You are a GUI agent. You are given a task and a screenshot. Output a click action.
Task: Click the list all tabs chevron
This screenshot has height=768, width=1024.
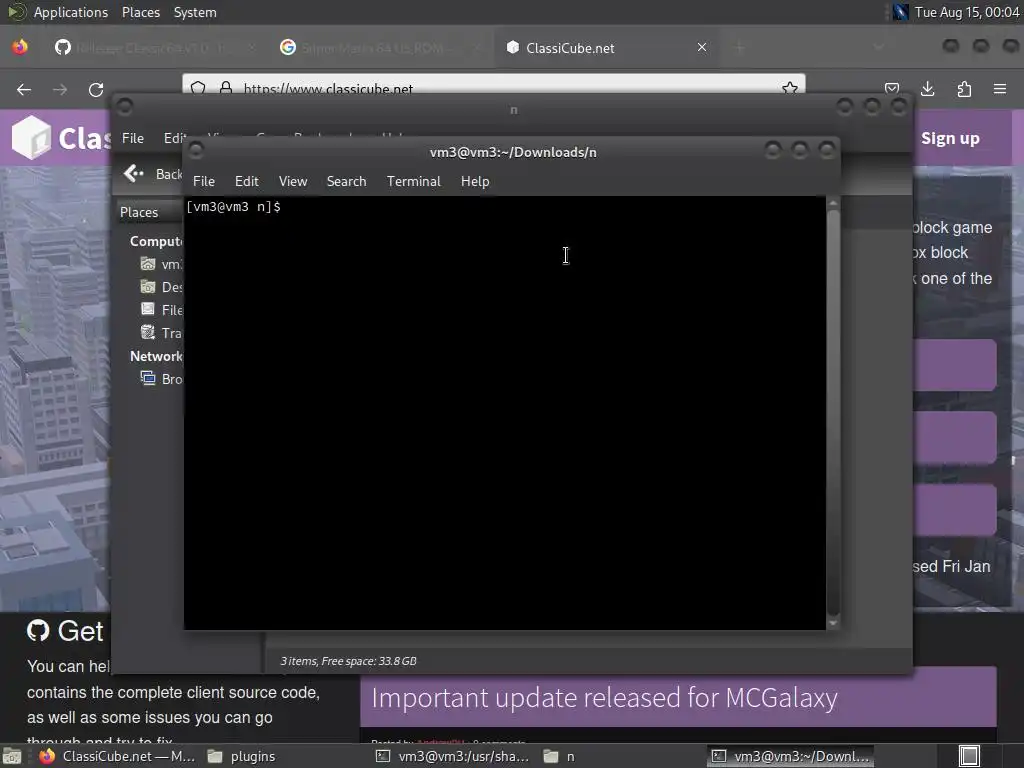[879, 47]
